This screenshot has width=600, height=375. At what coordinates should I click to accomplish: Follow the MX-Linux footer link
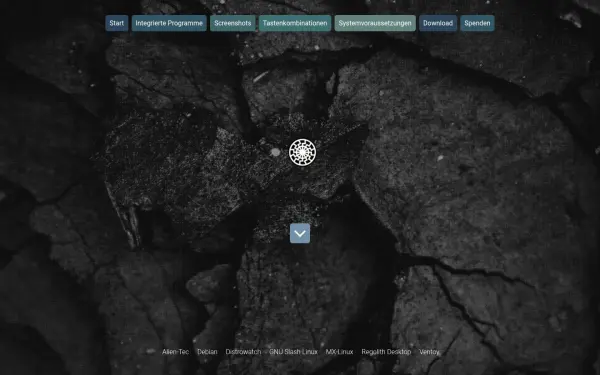[339, 352]
